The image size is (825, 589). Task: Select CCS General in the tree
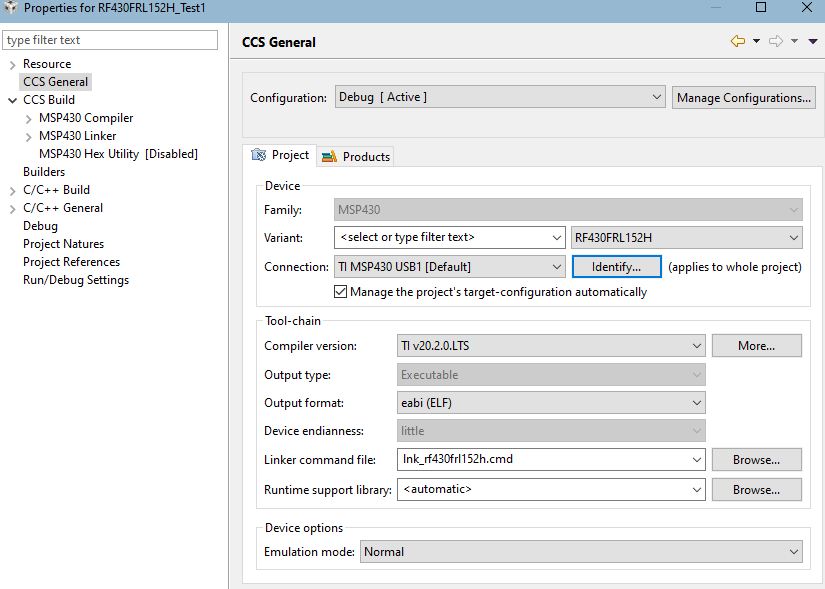click(55, 82)
